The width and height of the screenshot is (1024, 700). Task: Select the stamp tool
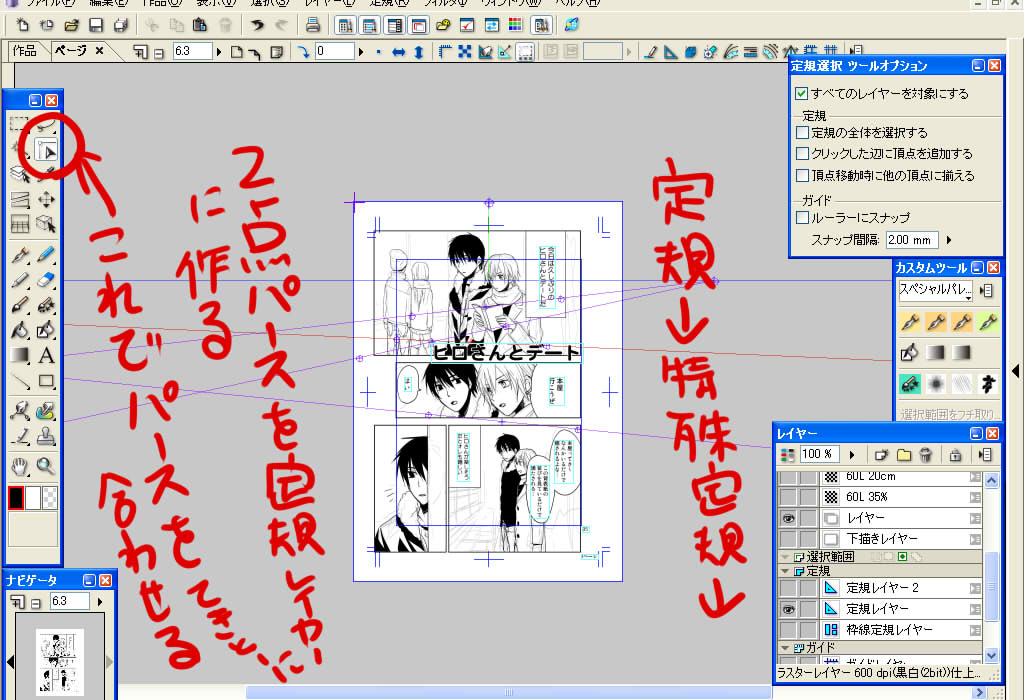46,436
